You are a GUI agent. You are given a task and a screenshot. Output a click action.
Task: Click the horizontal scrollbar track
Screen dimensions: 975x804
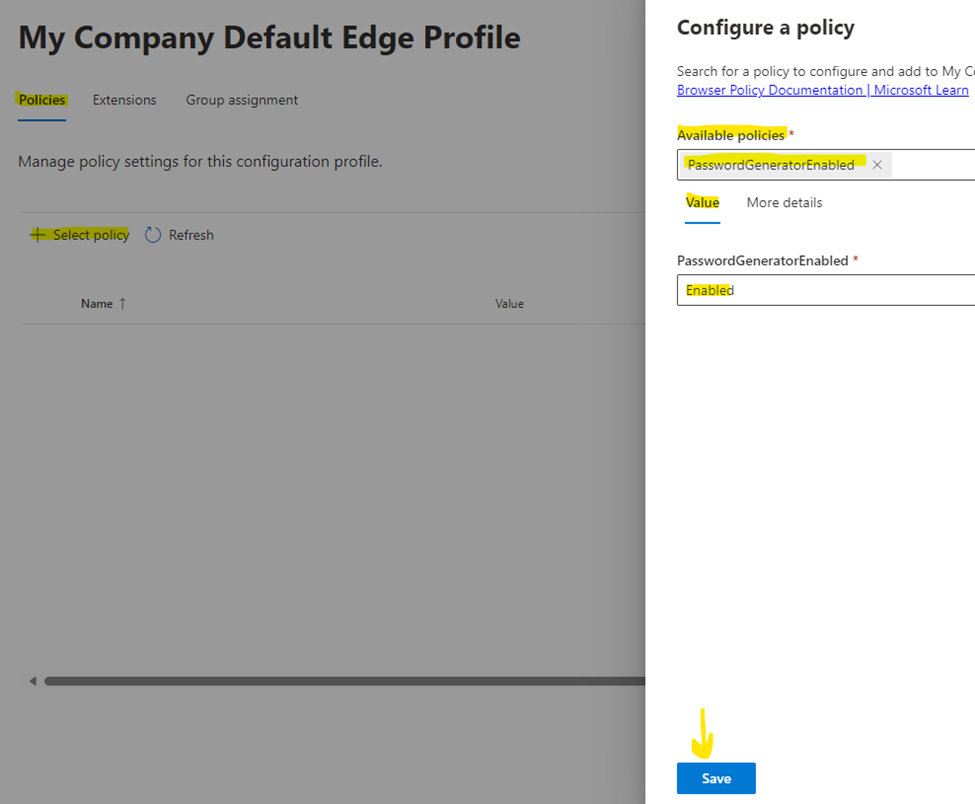340,681
